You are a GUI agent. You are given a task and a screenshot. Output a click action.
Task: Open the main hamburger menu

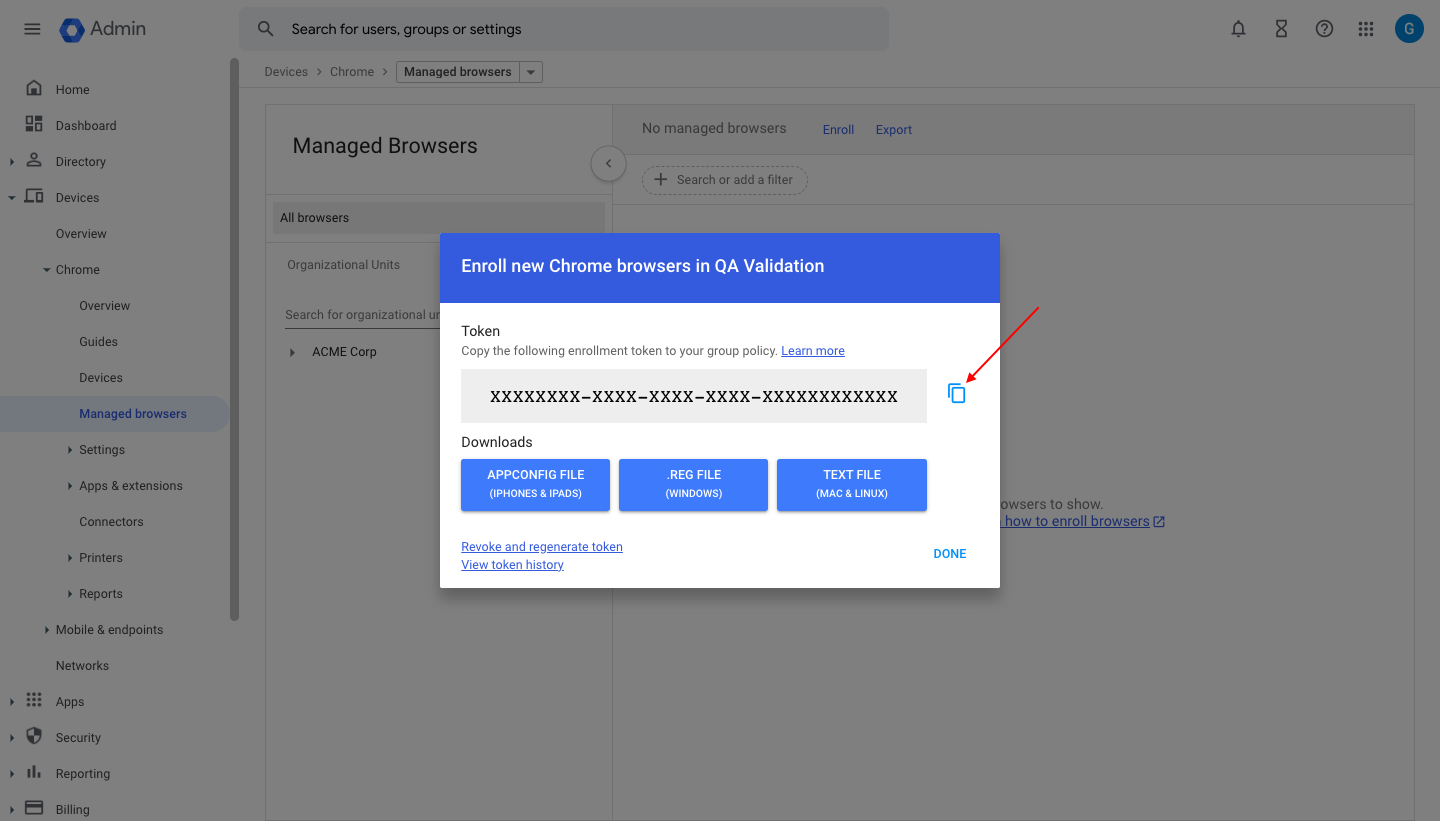tap(32, 29)
